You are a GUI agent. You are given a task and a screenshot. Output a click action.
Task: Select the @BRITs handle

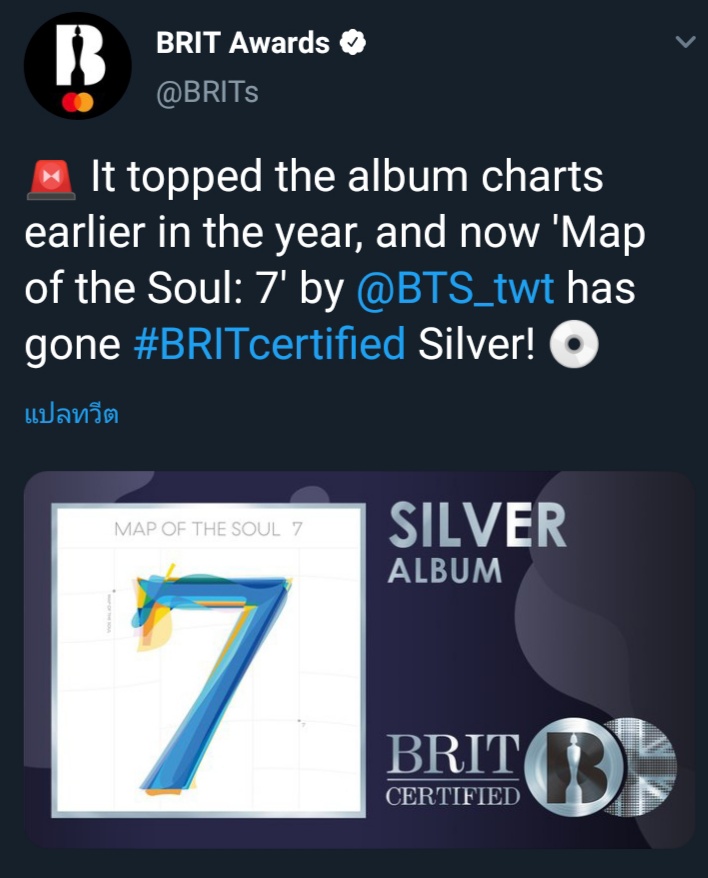(207, 92)
